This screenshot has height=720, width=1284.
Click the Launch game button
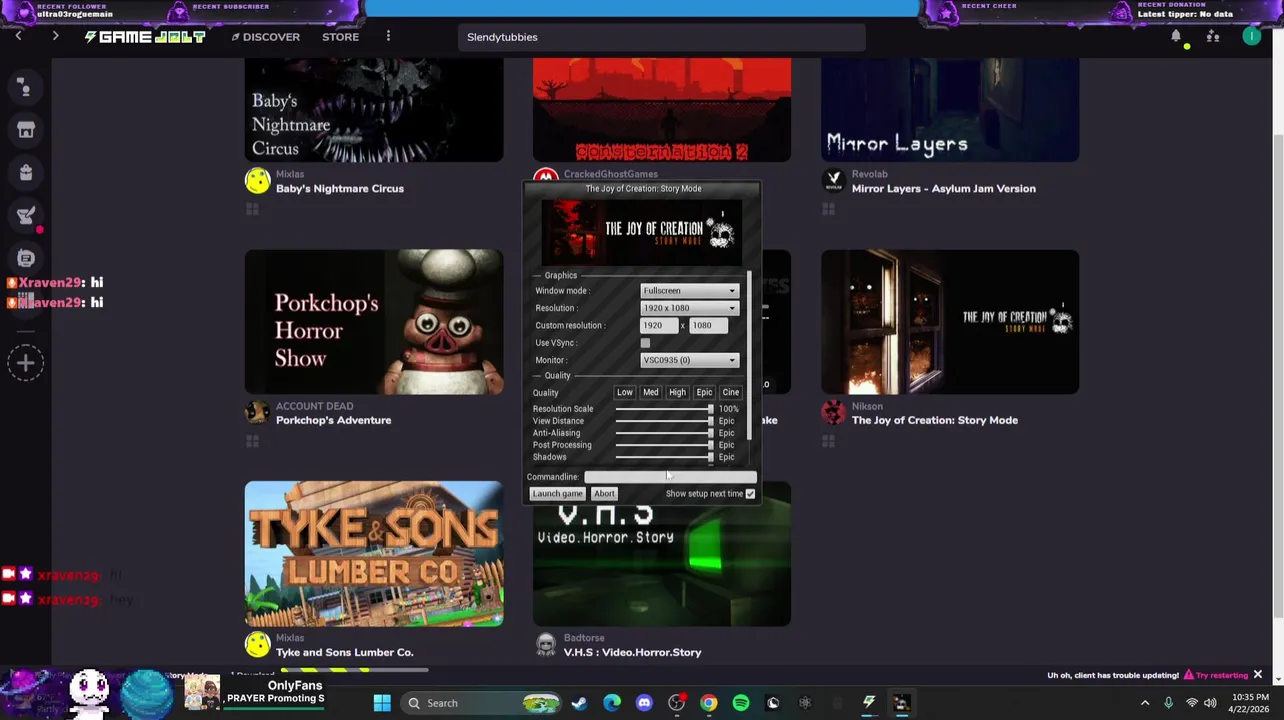point(557,494)
